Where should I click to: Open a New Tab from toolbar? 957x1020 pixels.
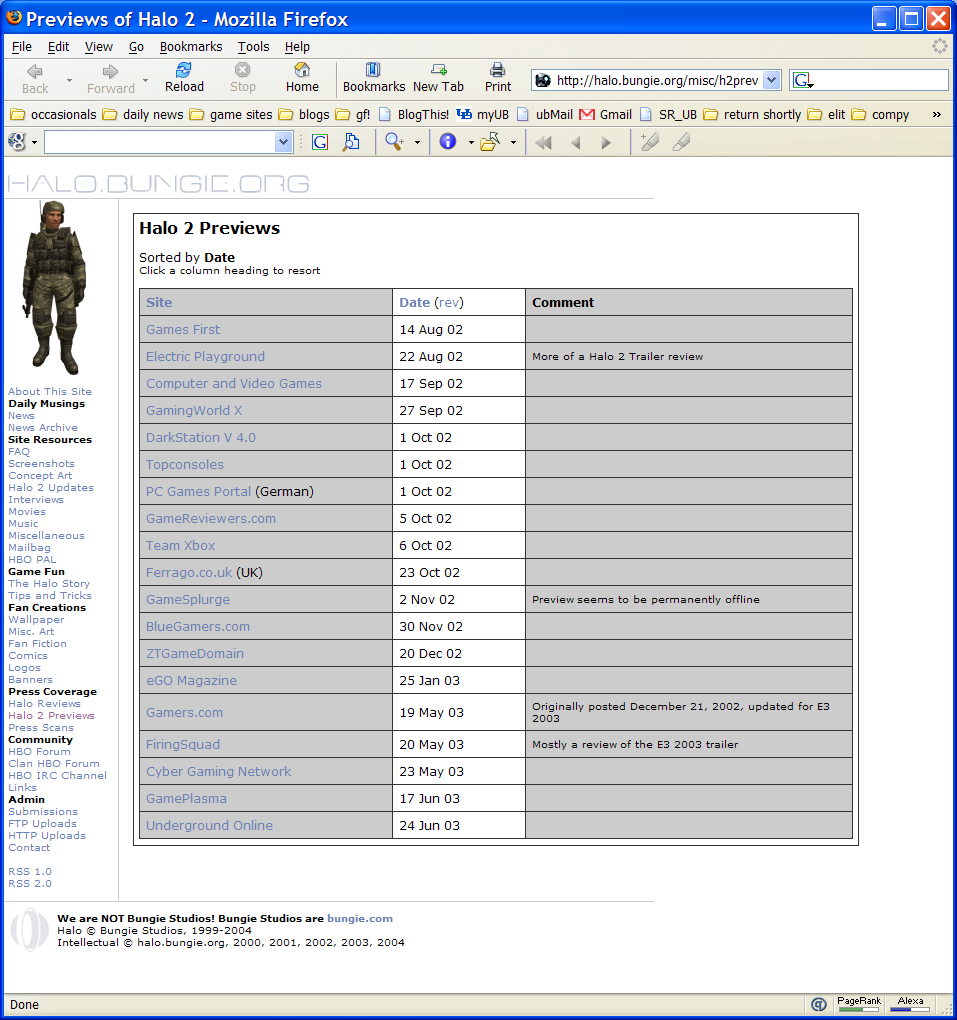[438, 77]
